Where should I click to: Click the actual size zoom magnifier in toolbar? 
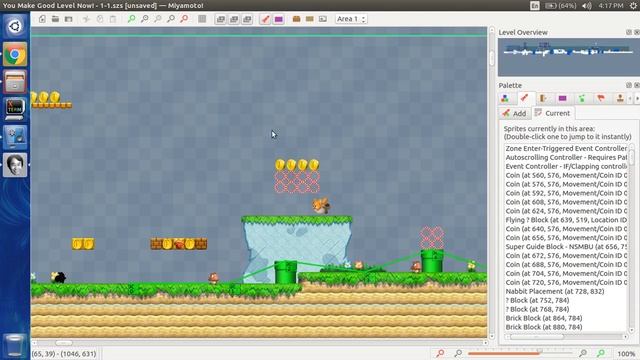[x=158, y=19]
